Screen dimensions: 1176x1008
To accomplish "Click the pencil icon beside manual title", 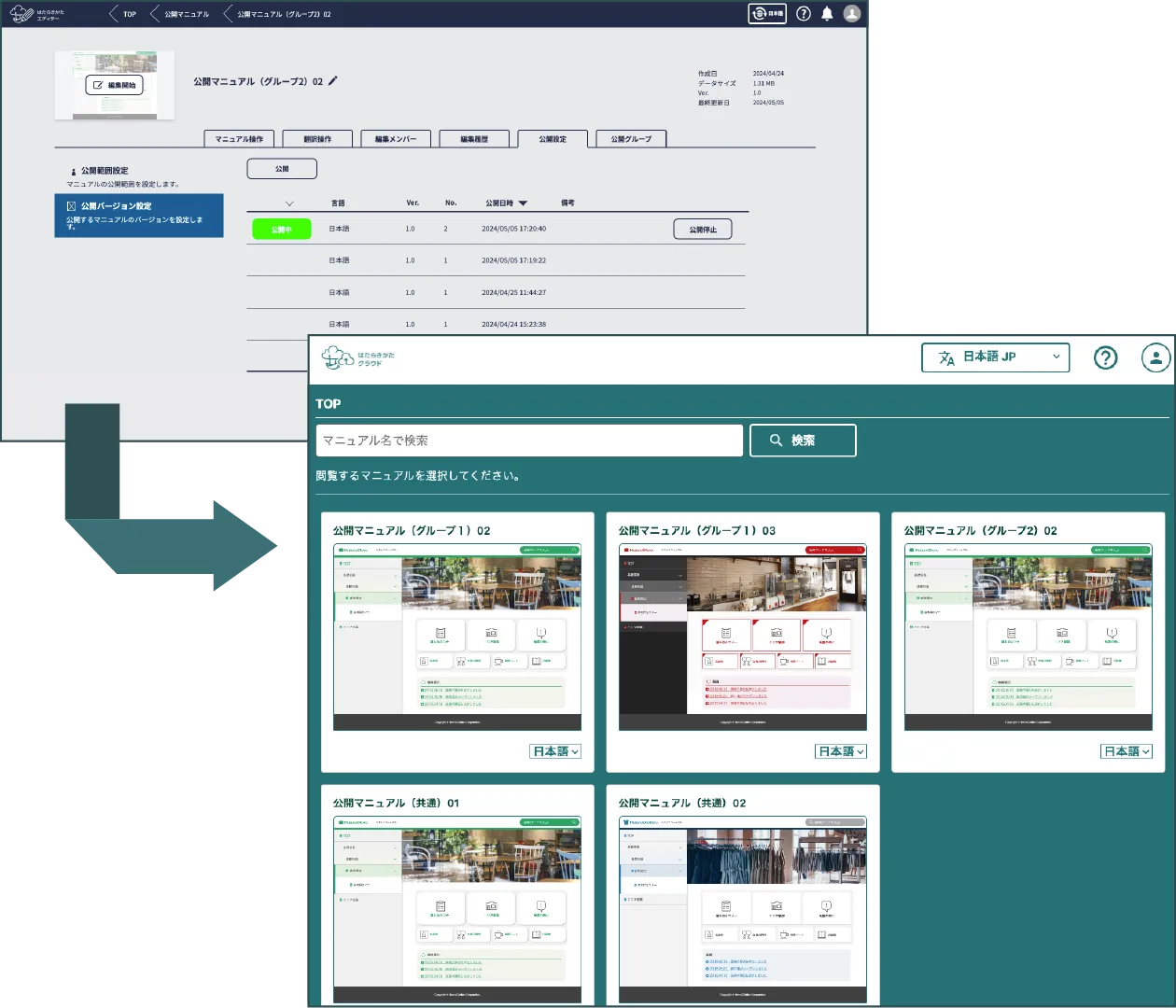I will [x=333, y=81].
